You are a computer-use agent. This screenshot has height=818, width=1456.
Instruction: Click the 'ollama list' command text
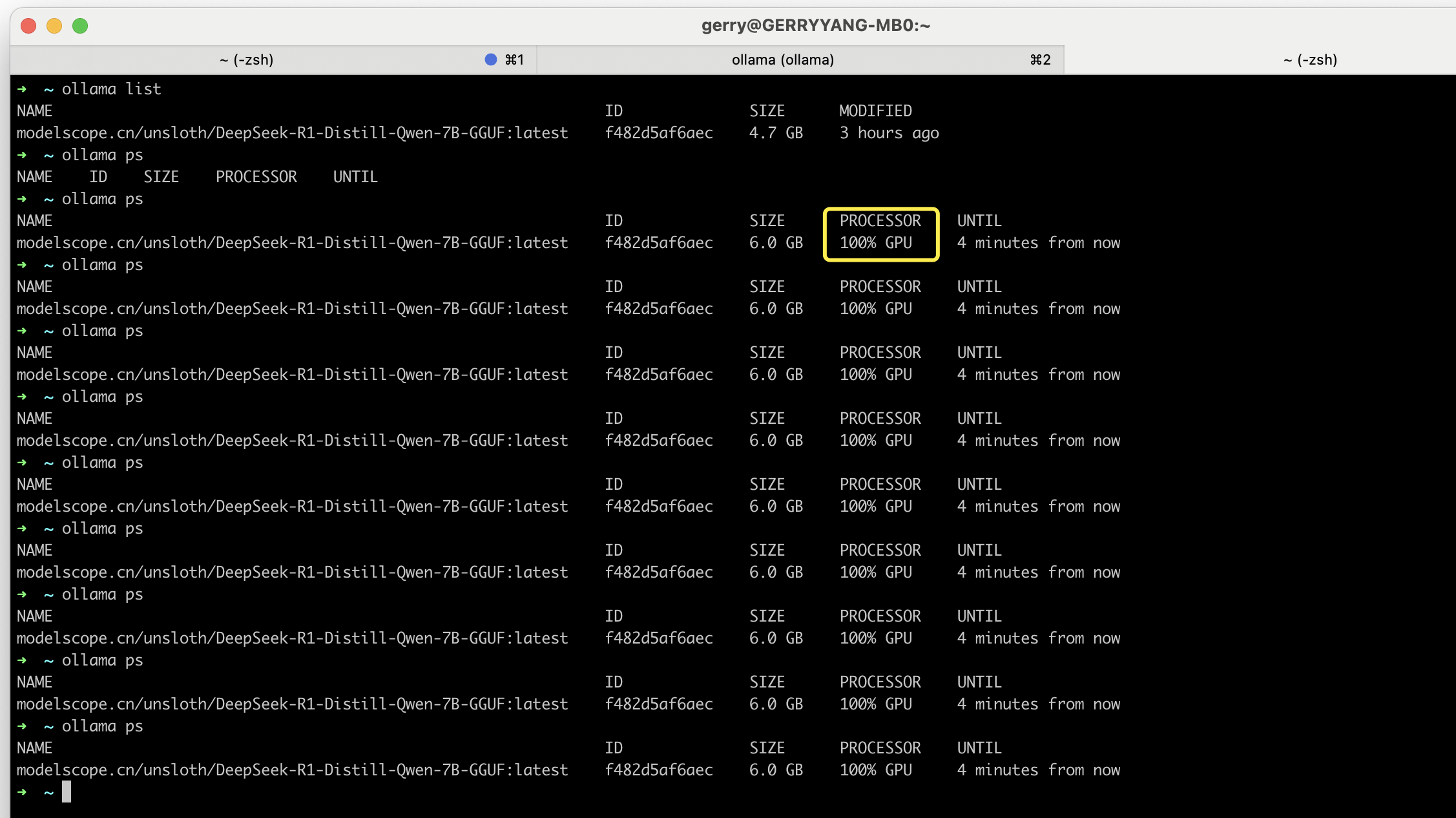pyautogui.click(x=111, y=89)
